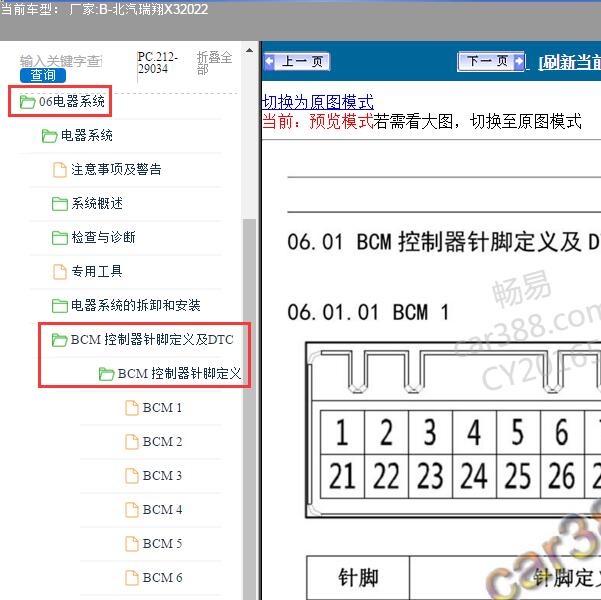601x600 pixels.
Task: Select 专用工具 tree entry
Action: (97, 271)
